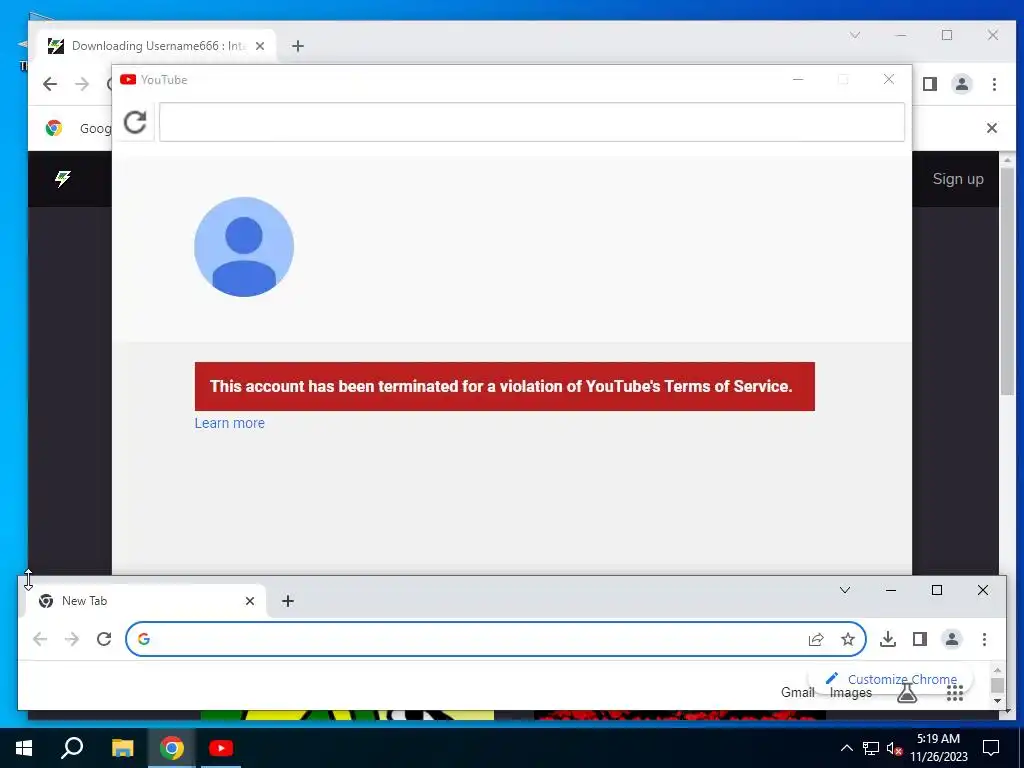Open Gmail link
The height and width of the screenshot is (768, 1024).
pyautogui.click(x=797, y=693)
